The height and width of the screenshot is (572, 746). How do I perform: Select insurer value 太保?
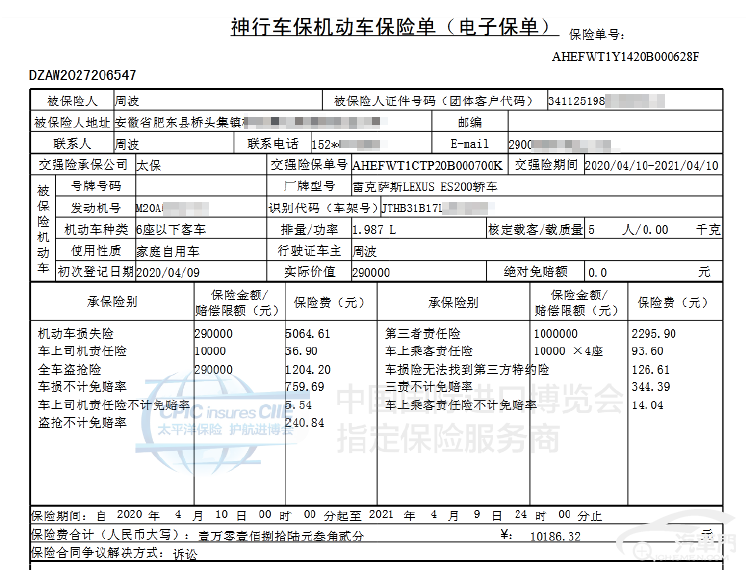(x=148, y=166)
